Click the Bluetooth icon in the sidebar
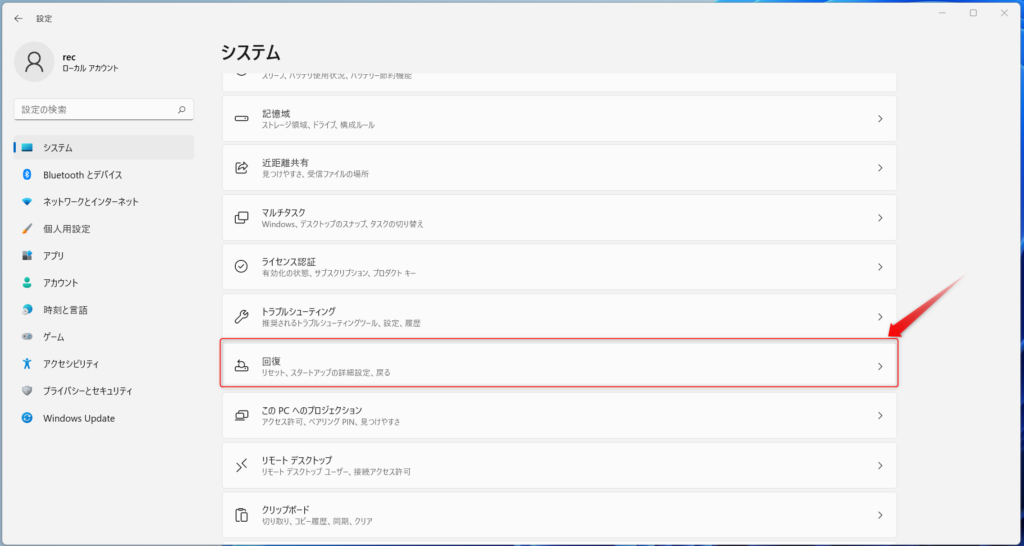Image resolution: width=1024 pixels, height=546 pixels. (27, 174)
